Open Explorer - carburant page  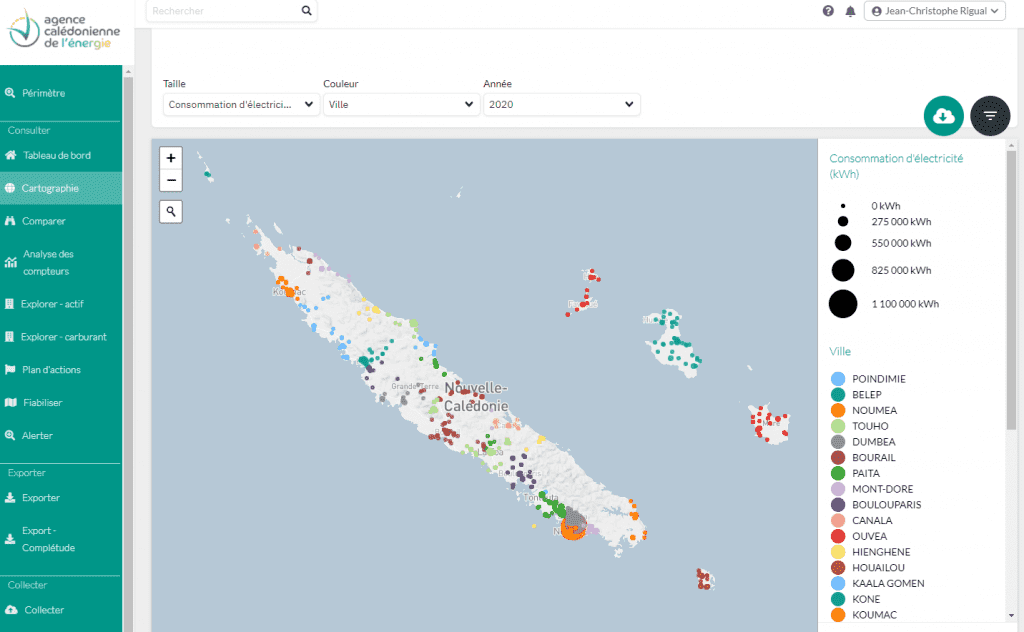pyautogui.click(x=64, y=337)
